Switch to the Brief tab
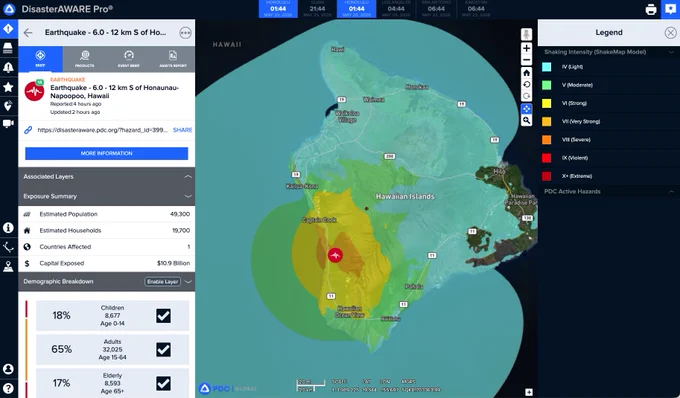 coord(40,59)
